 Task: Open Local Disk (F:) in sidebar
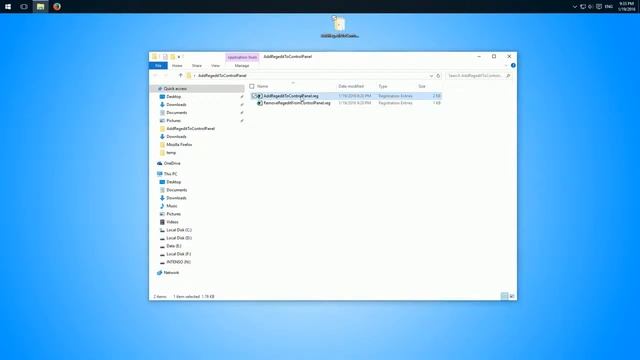click(178, 254)
